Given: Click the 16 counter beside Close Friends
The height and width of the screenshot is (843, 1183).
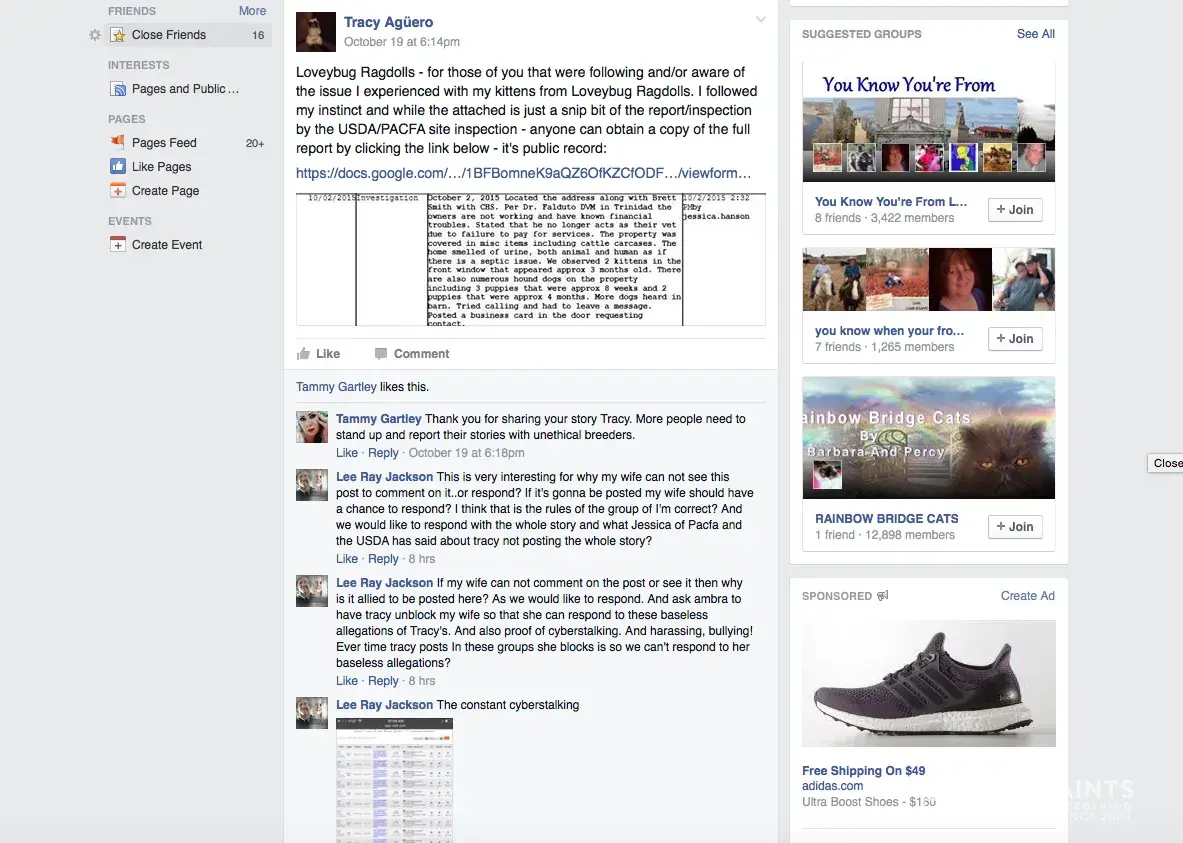Looking at the screenshot, I should pos(258,35).
